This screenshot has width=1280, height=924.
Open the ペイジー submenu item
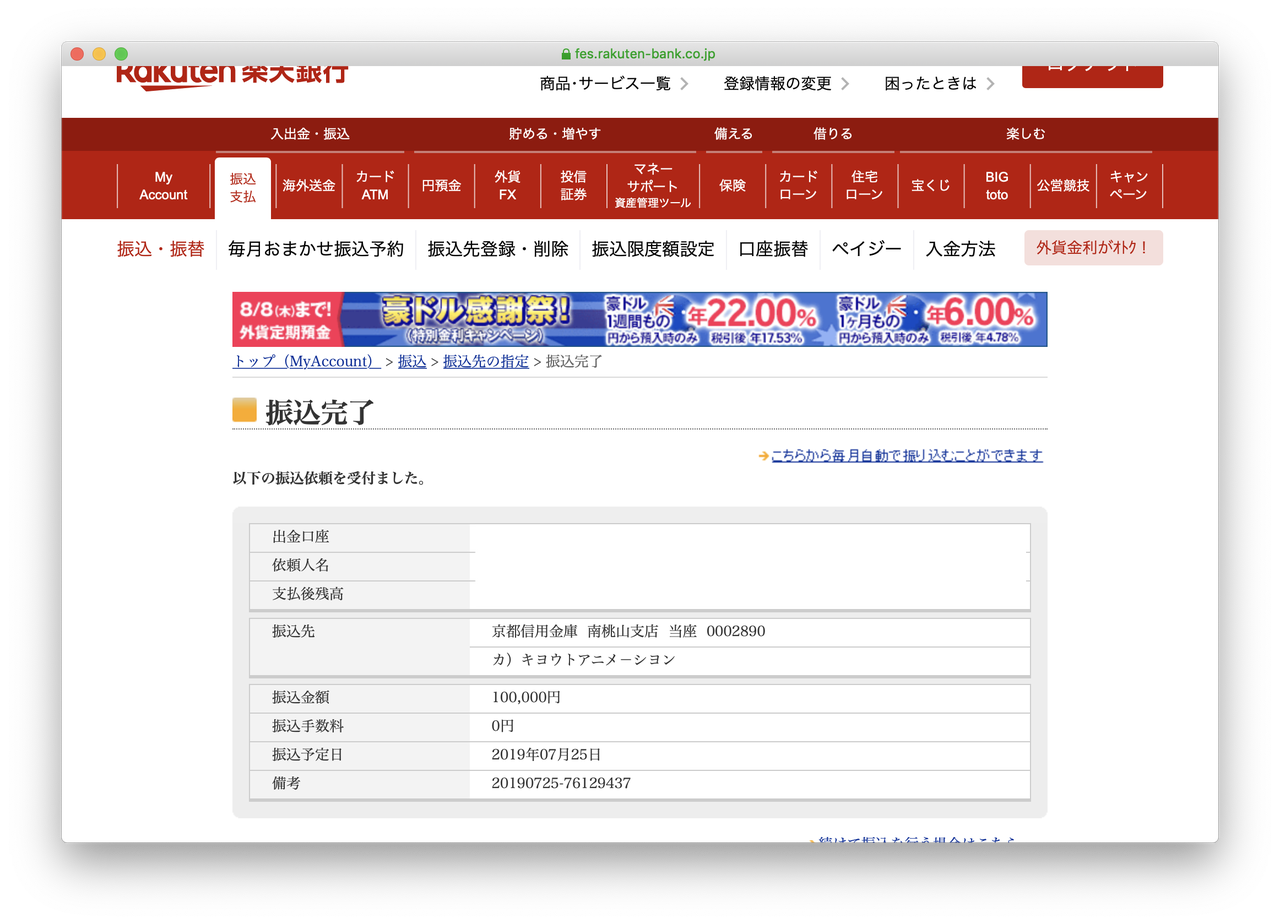click(x=867, y=249)
